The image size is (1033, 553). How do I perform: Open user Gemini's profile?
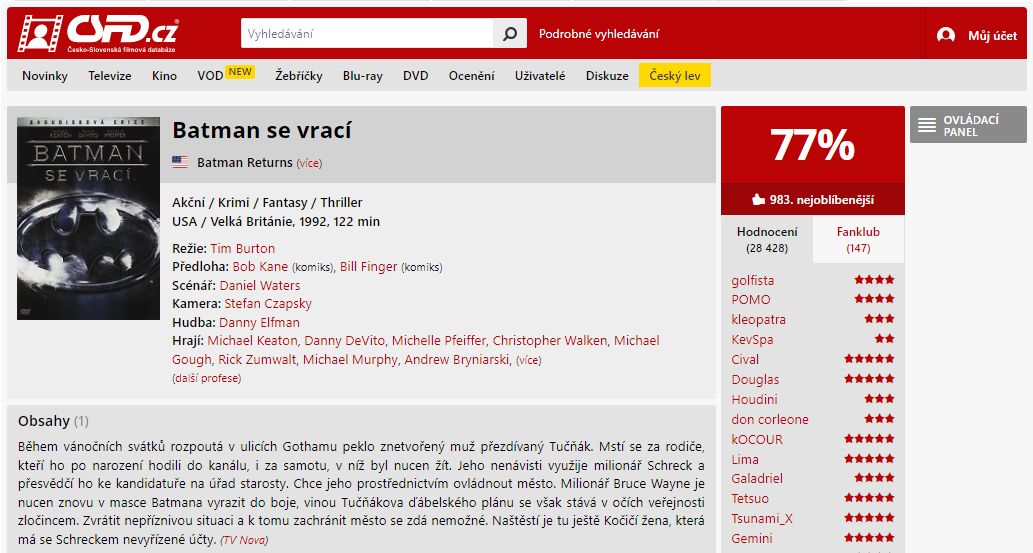pos(752,538)
